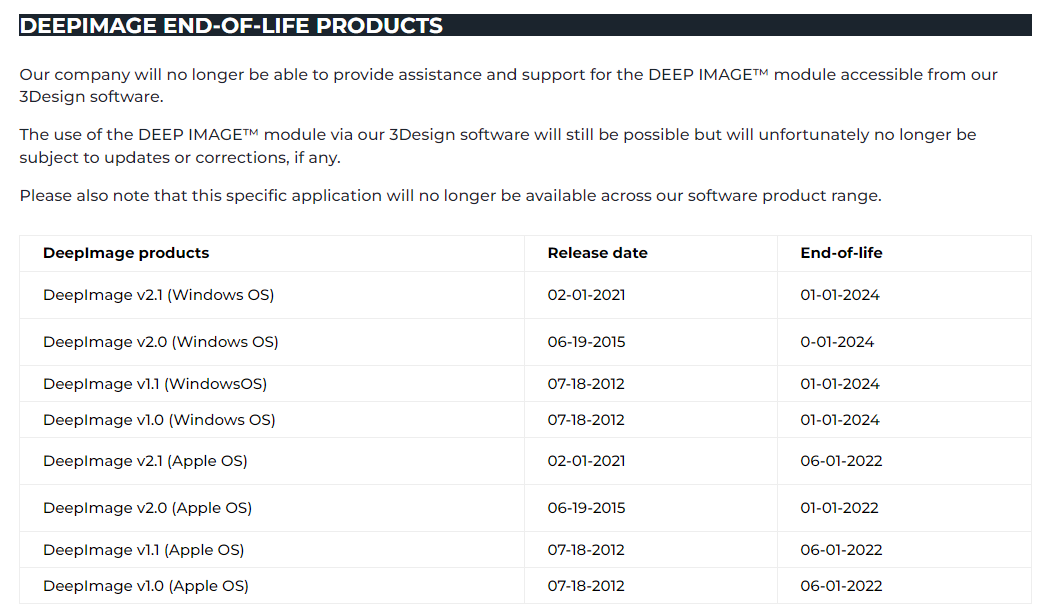
Task: Select DeepImage v1.1 (Apple OS) product cell
Action: (x=143, y=550)
